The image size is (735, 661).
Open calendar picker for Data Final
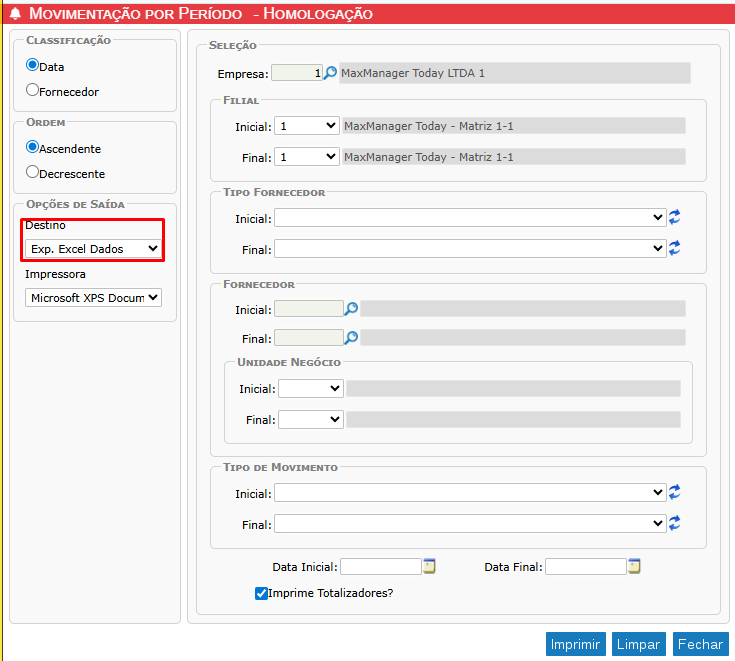tap(634, 566)
